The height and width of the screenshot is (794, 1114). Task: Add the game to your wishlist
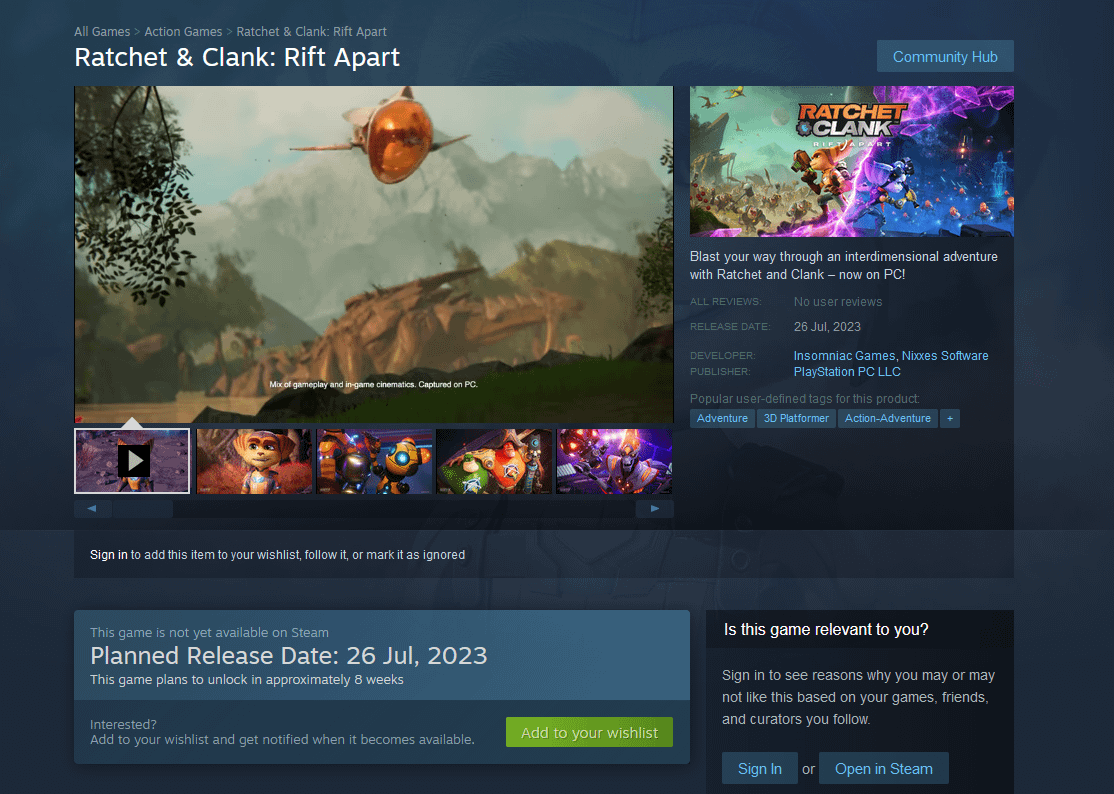pyautogui.click(x=589, y=732)
